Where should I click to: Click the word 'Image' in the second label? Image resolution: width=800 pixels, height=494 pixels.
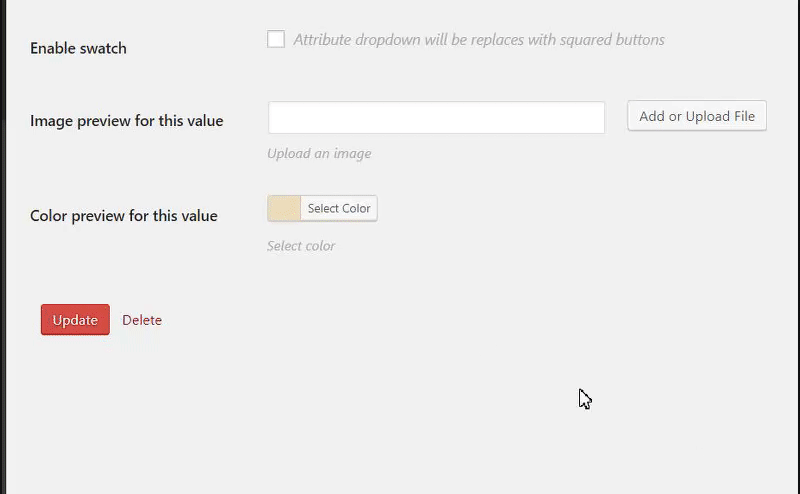click(x=51, y=121)
